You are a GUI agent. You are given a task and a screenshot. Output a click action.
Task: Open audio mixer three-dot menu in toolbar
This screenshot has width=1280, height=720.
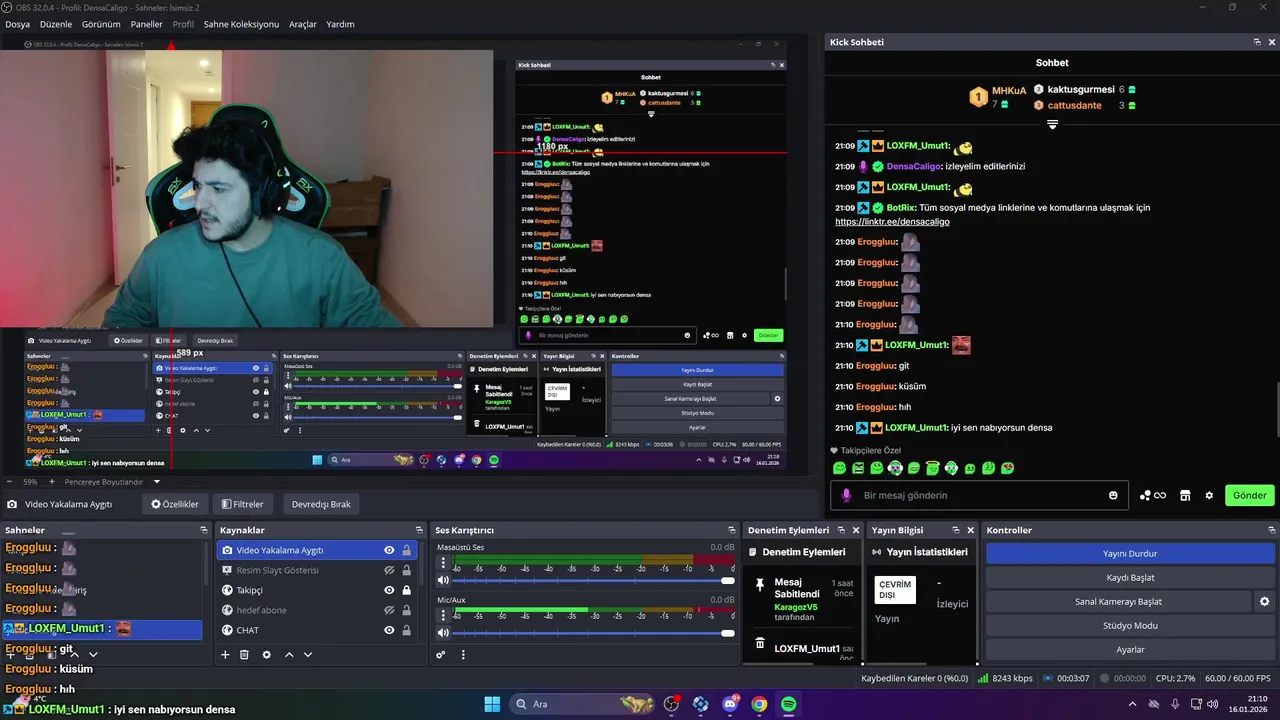pos(463,655)
